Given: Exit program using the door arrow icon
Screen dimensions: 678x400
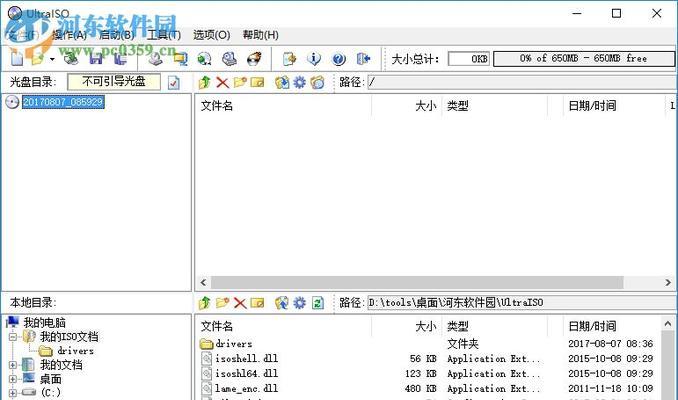Looking at the screenshot, I should (x=363, y=58).
